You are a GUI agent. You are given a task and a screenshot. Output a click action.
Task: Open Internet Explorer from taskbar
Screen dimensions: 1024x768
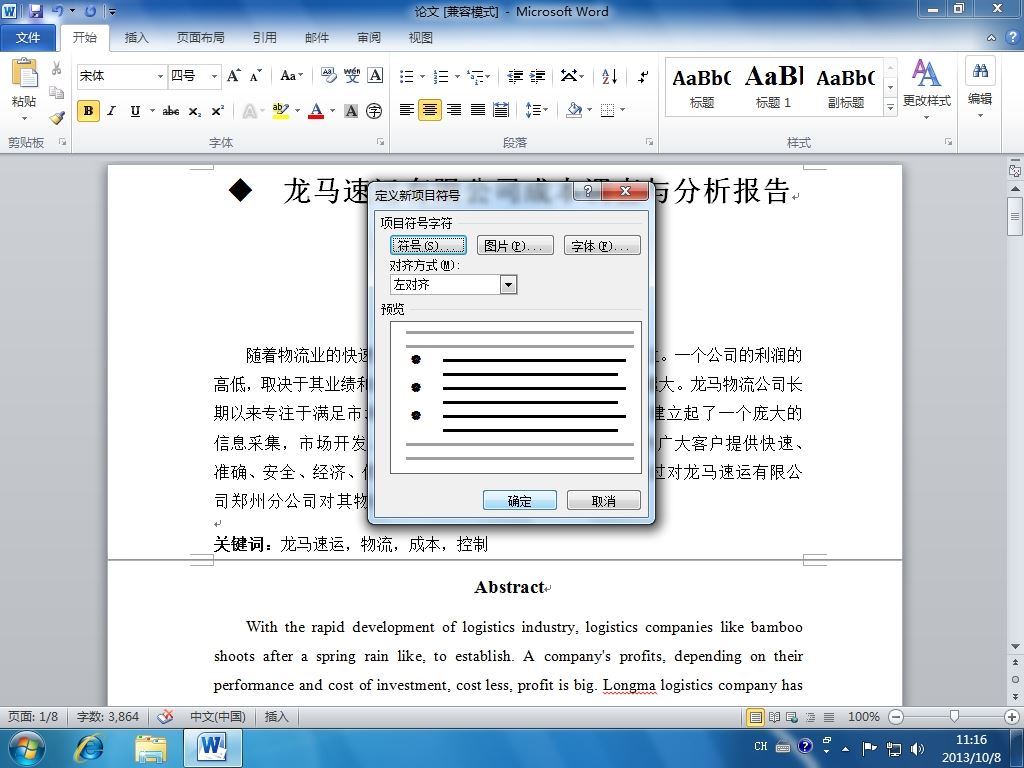pos(90,748)
